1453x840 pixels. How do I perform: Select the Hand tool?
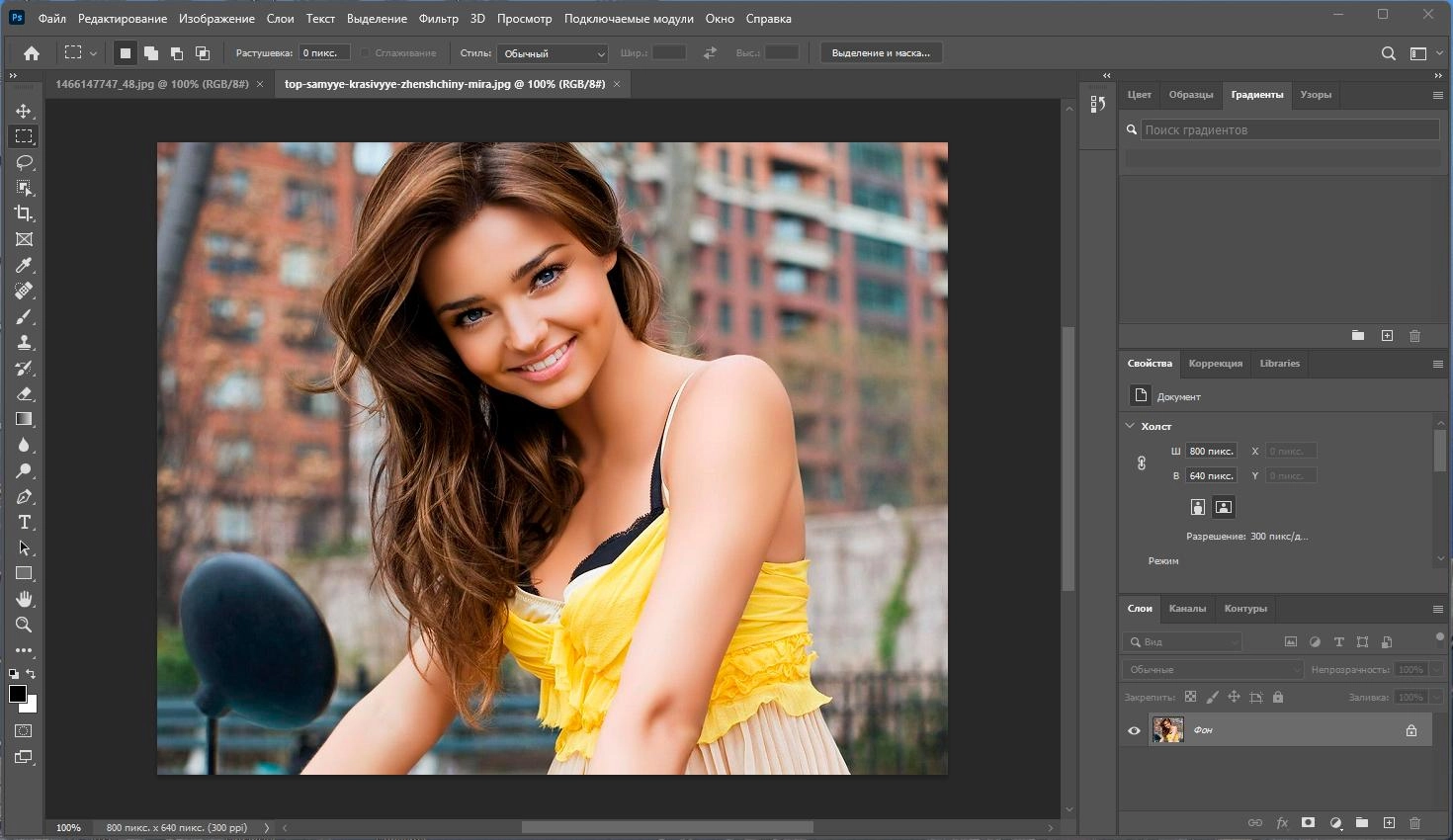pos(24,599)
